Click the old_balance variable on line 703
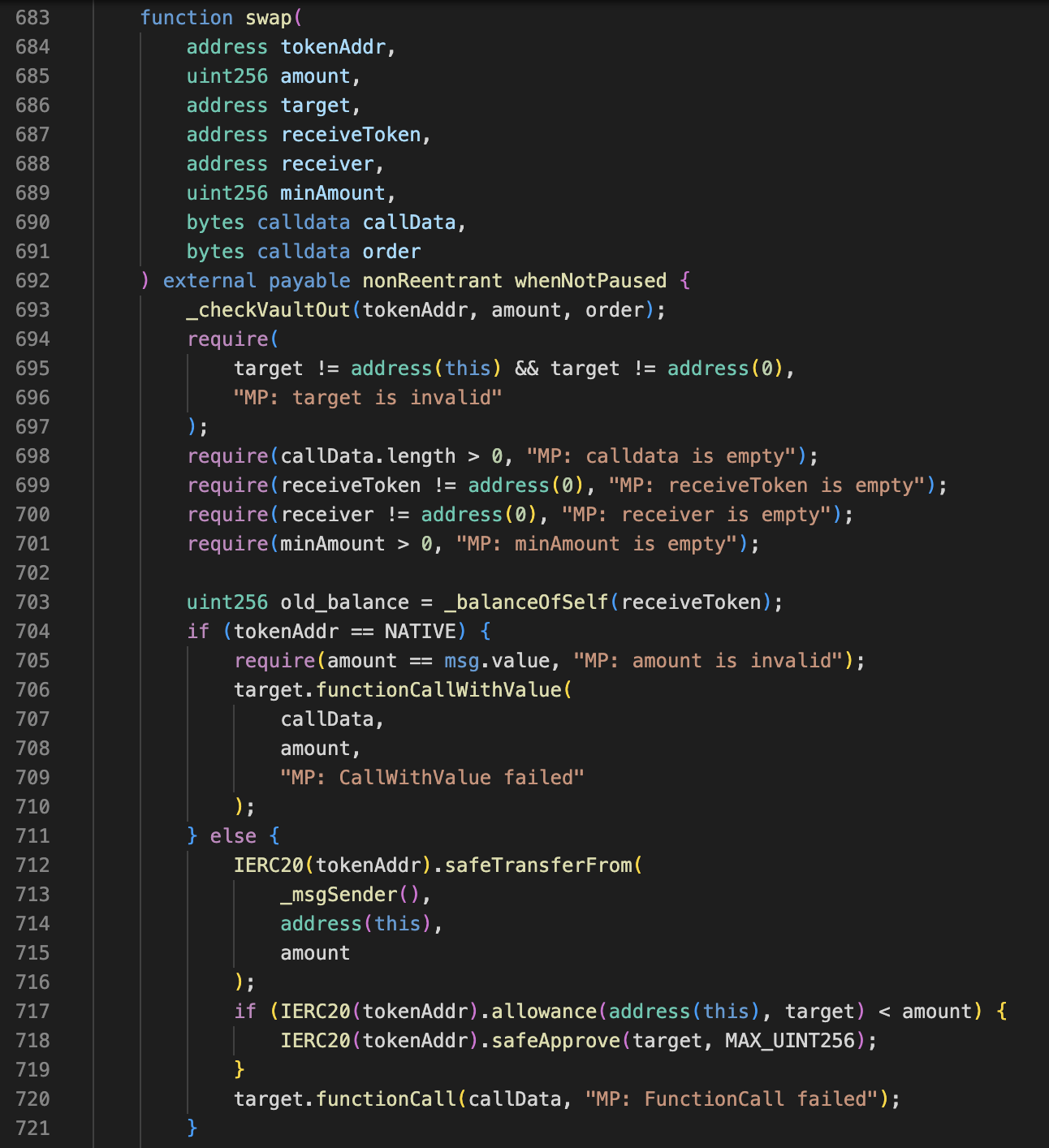 point(344,602)
